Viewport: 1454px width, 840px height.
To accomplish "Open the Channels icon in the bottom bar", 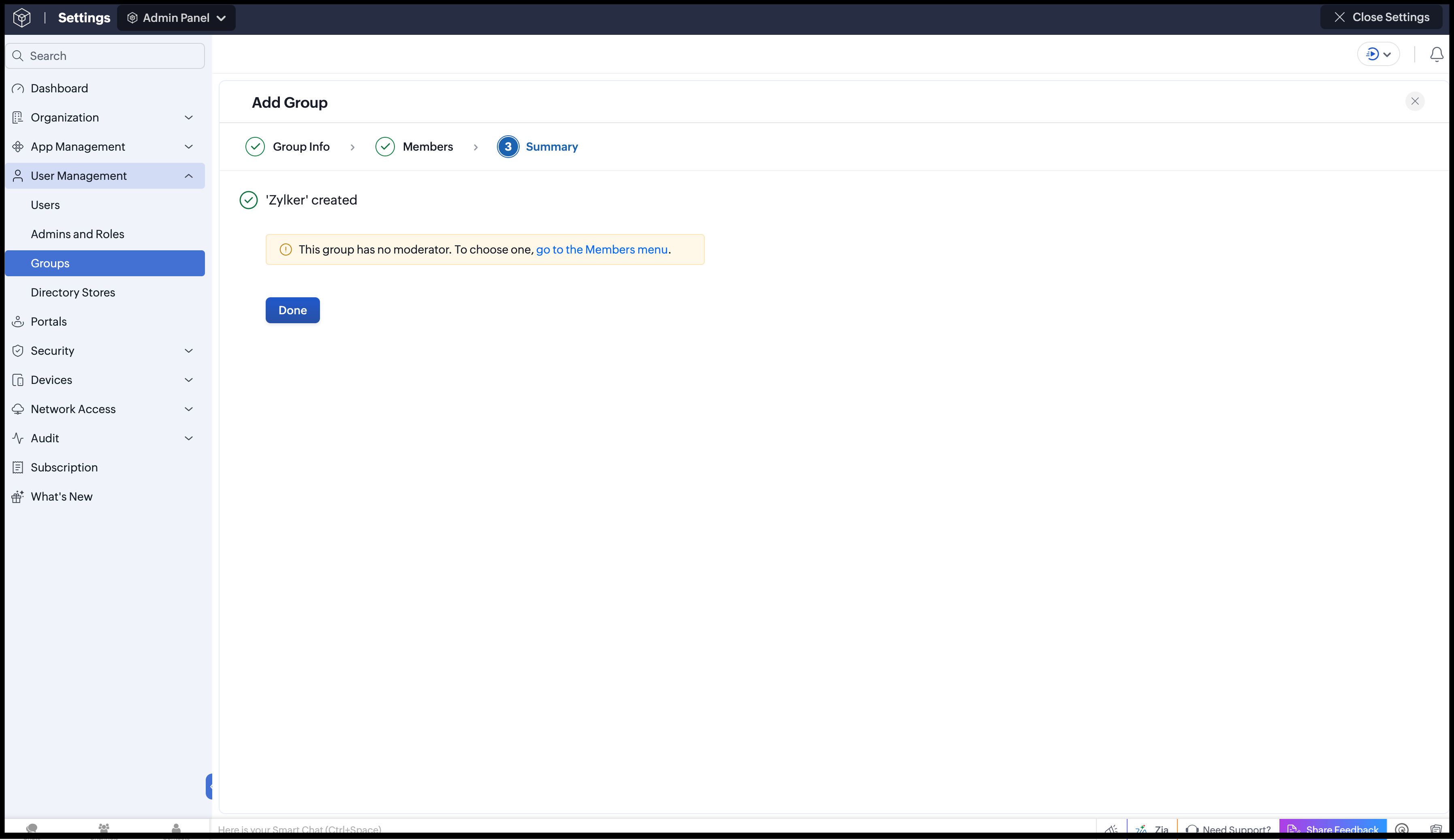I will [x=104, y=829].
